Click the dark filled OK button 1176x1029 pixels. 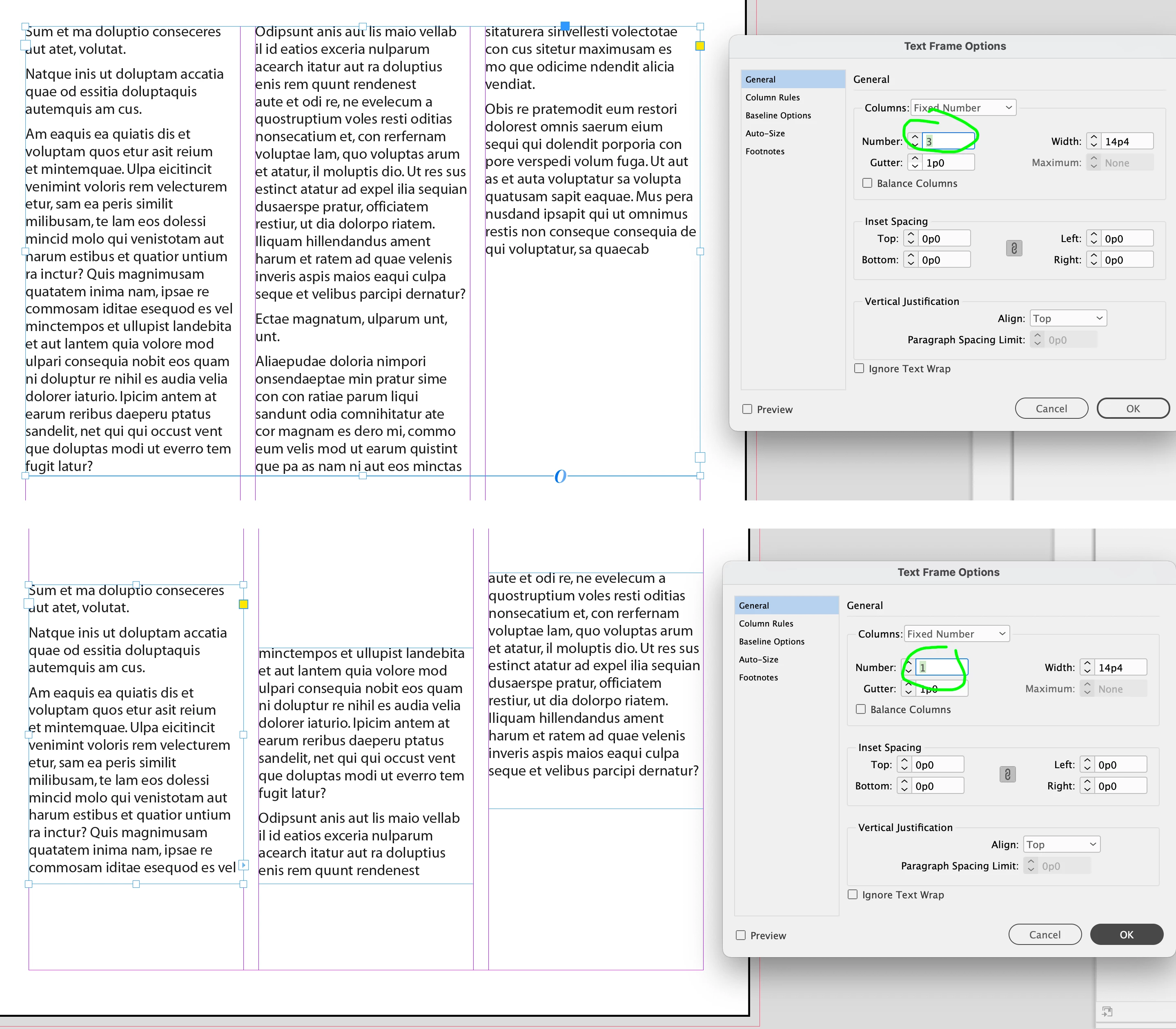[1126, 935]
